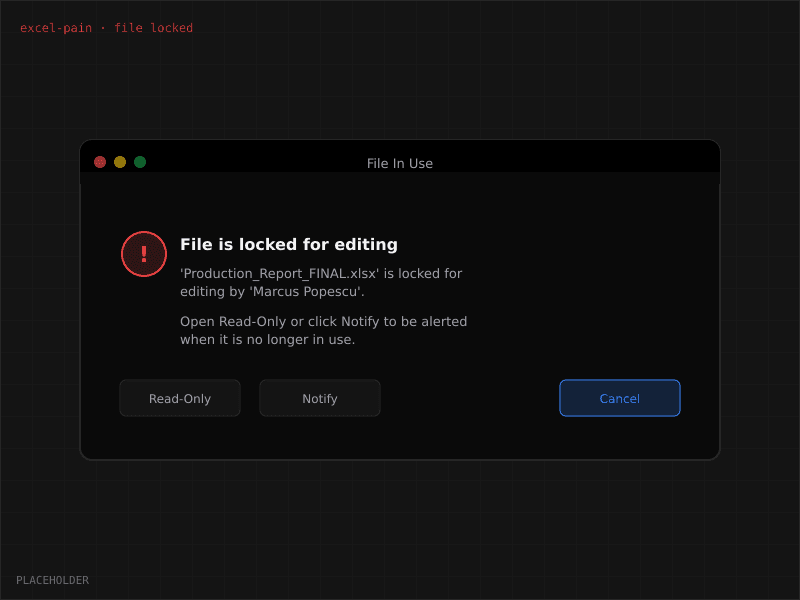
Task: Click the heading File is locked for editing
Action: 288,244
